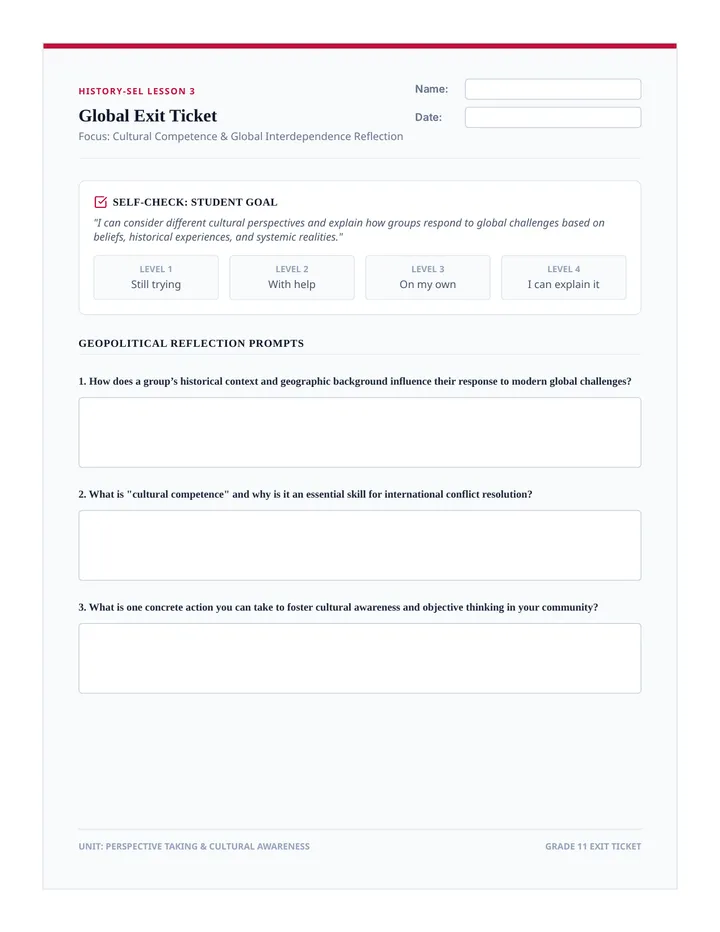Click answer box for question 3
Screen dimensions: 720x932
point(360,658)
